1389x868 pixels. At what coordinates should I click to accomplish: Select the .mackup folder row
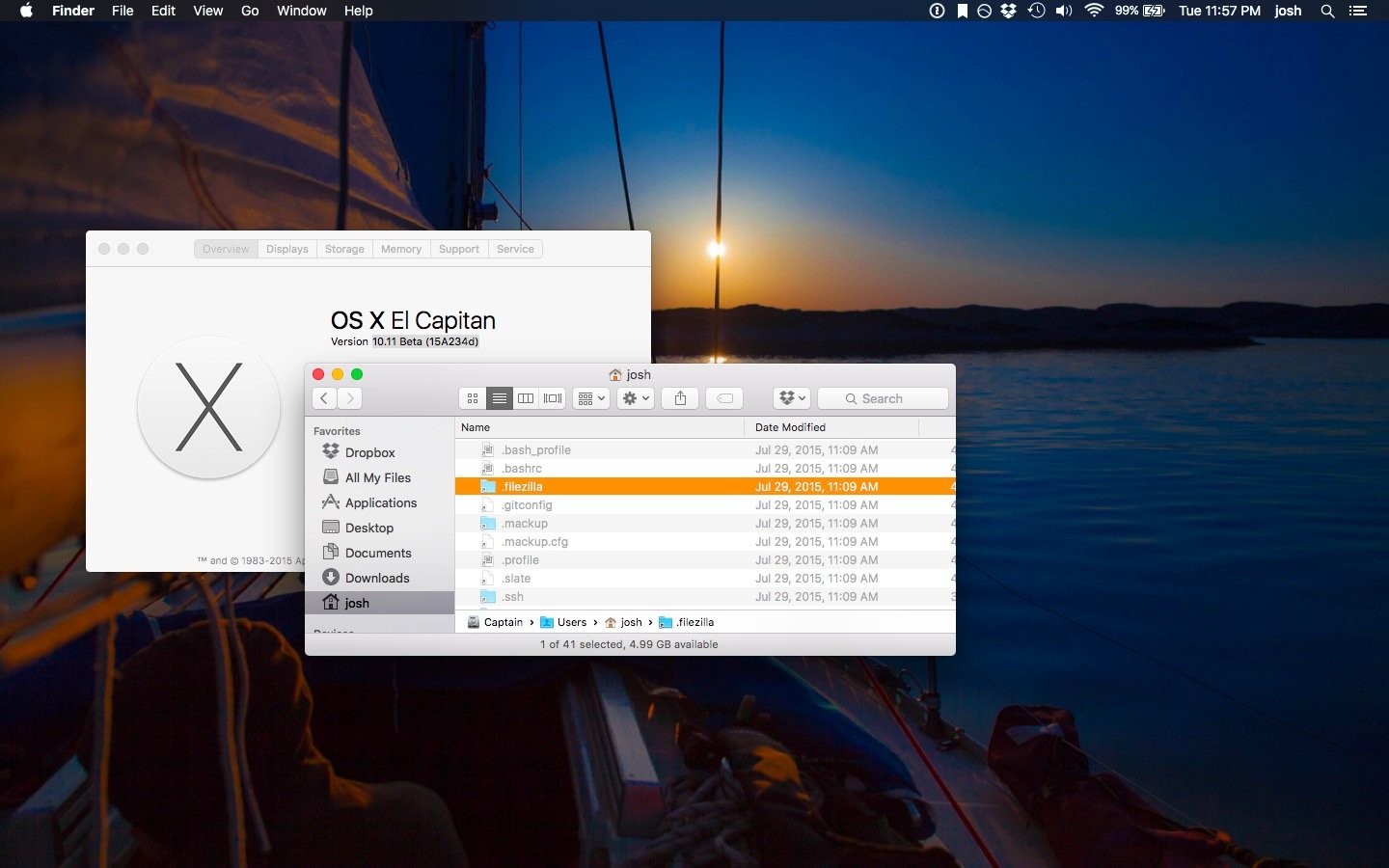point(705,524)
